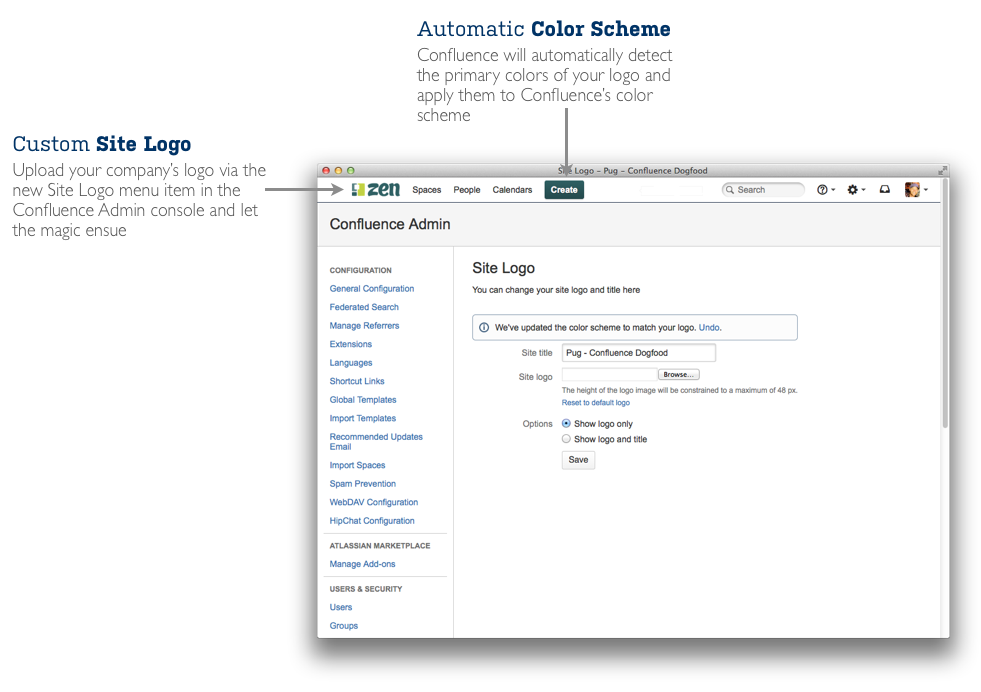Open the gear administration menu
This screenshot has height=692, width=981.
(x=856, y=190)
